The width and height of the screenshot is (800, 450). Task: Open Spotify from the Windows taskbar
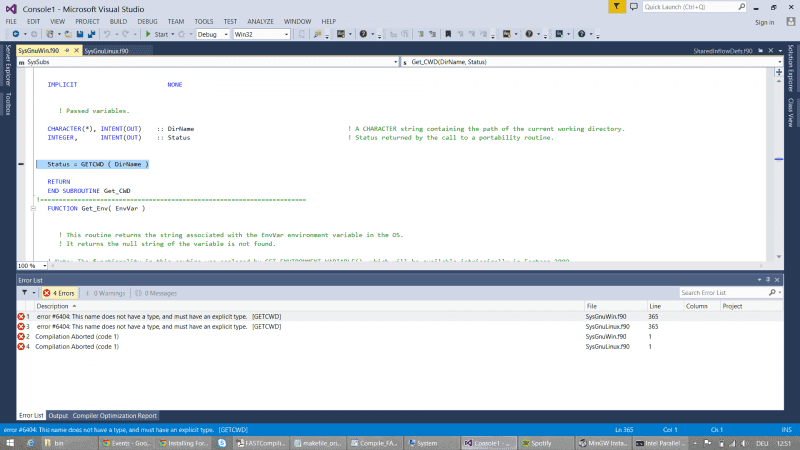point(537,441)
